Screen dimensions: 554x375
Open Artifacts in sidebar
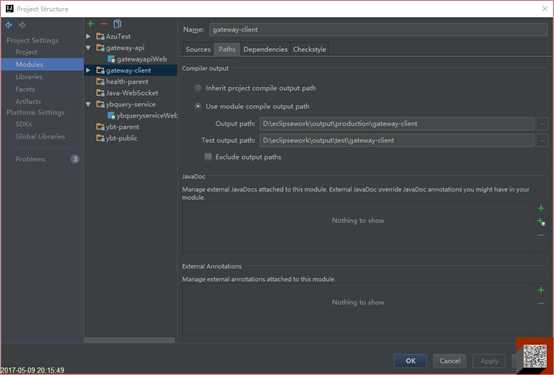[28, 101]
